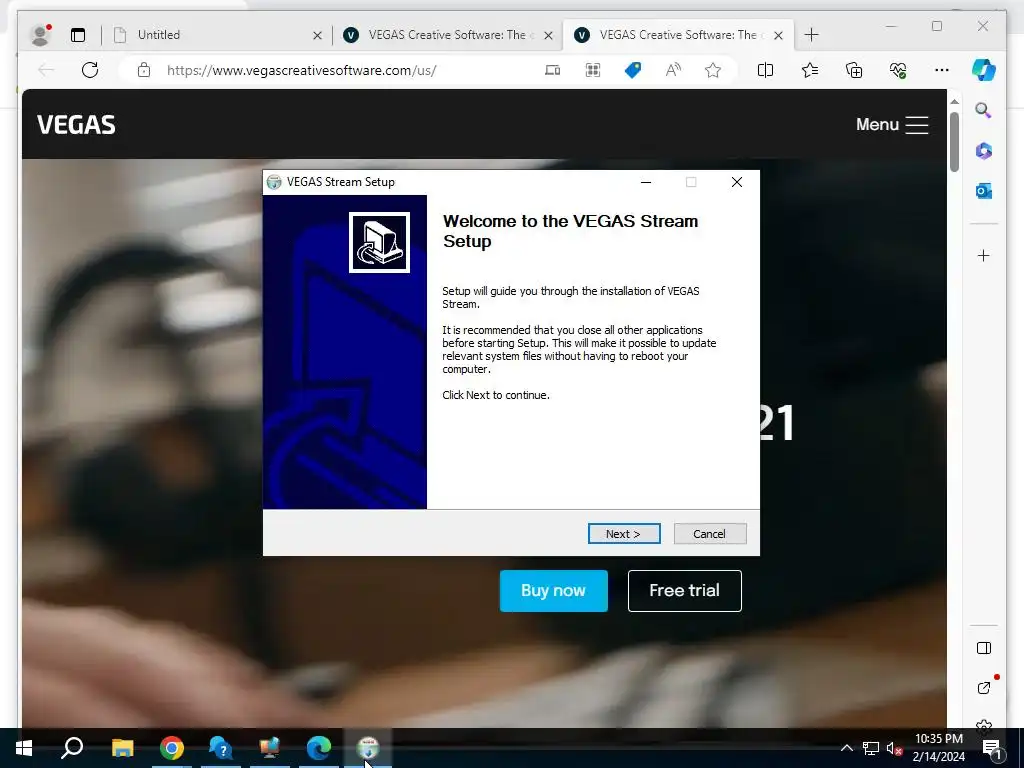Close the Untitled tab
The image size is (1024, 768).
click(317, 35)
